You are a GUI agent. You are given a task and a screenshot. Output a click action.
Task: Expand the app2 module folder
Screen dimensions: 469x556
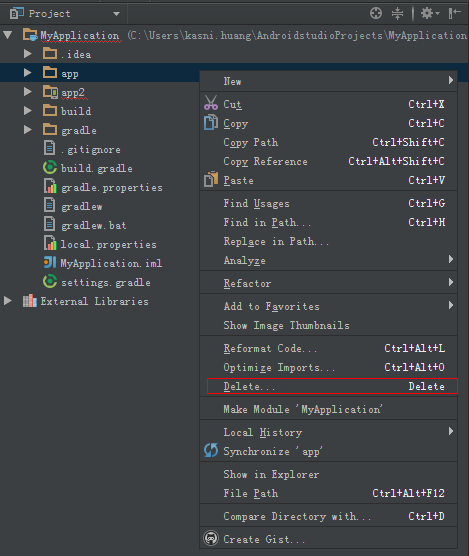27,92
